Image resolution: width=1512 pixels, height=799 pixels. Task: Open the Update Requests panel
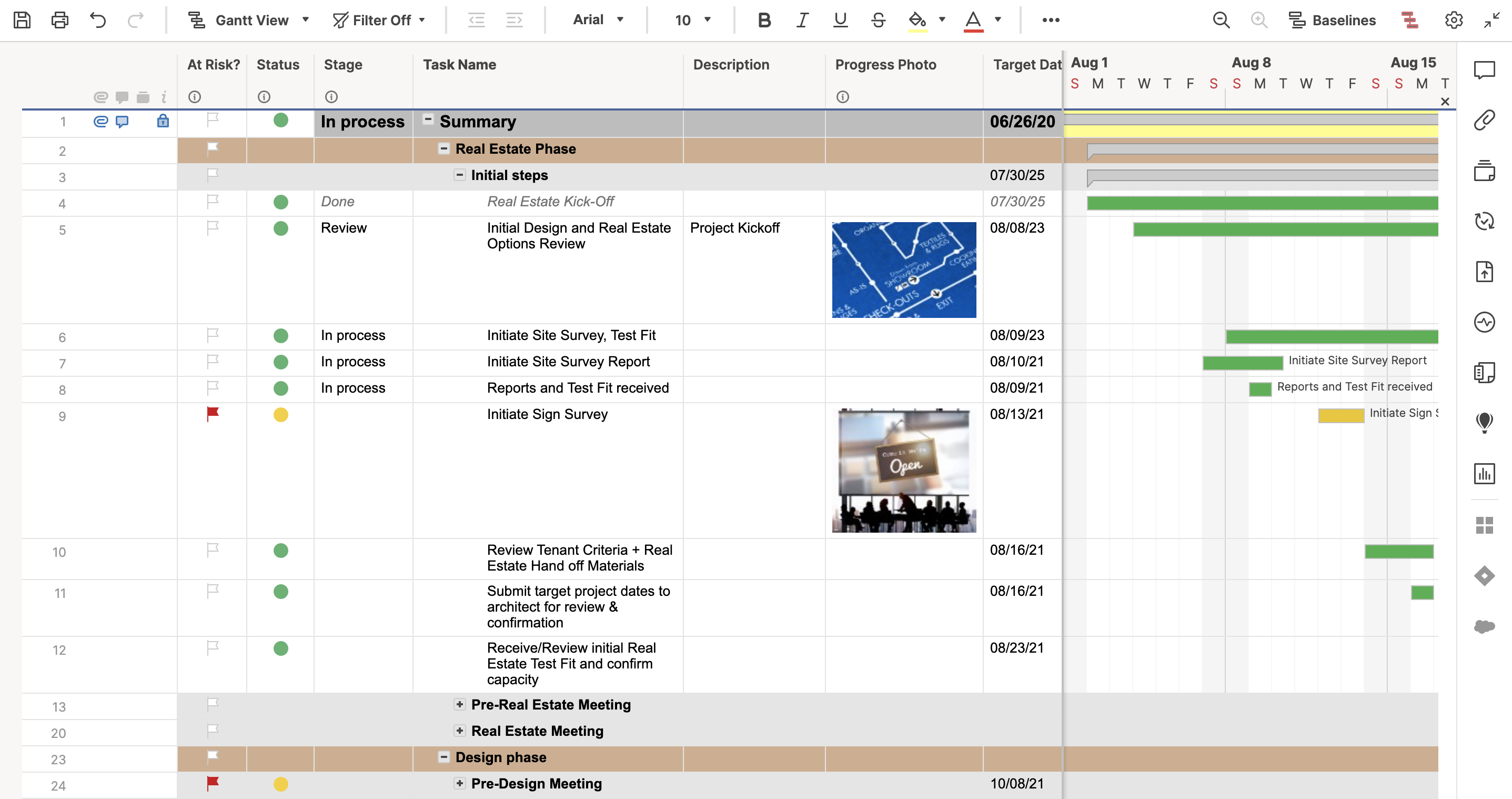(x=1486, y=221)
